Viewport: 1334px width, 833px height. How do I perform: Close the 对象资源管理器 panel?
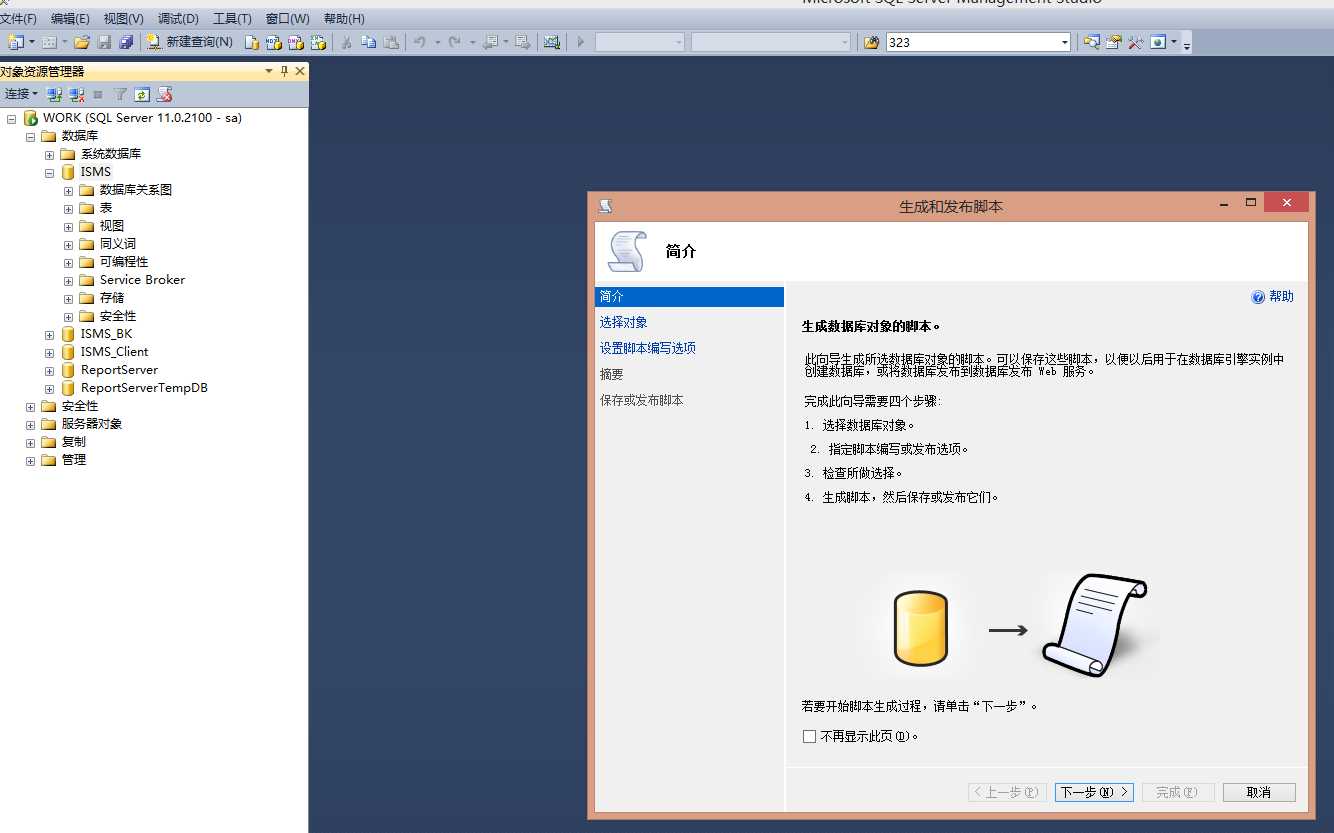click(x=299, y=71)
